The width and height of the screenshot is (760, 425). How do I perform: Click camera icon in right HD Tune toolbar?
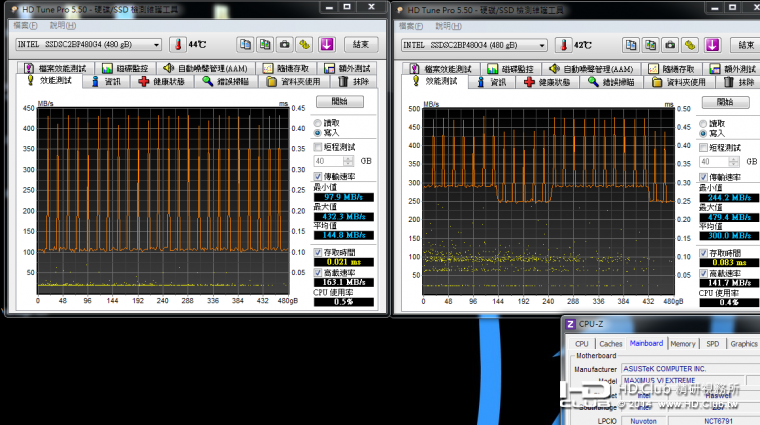click(x=670, y=45)
